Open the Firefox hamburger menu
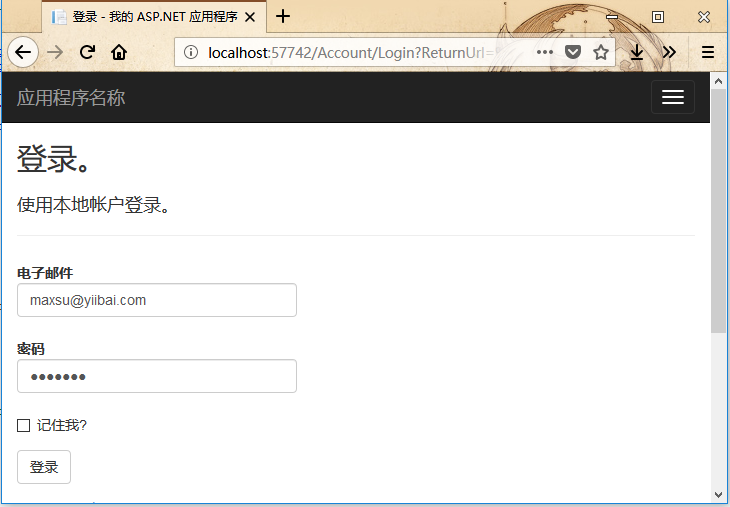Viewport: 730px width, 507px height. (708, 52)
